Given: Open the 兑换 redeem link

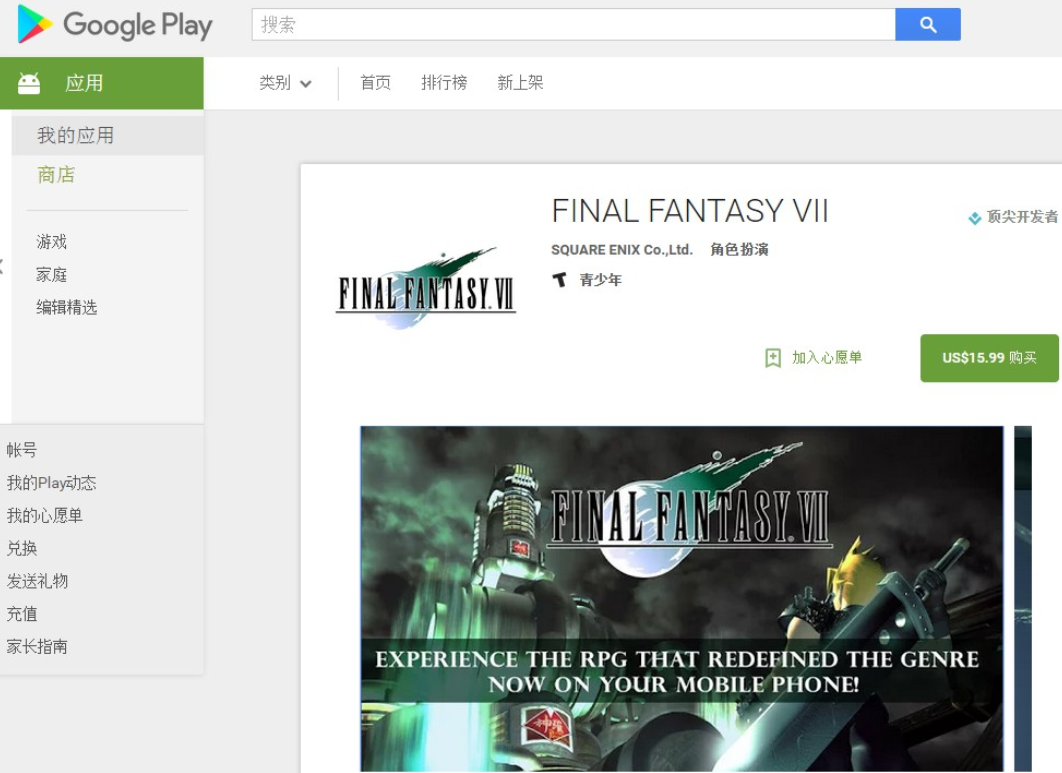Looking at the screenshot, I should pyautogui.click(x=22, y=548).
